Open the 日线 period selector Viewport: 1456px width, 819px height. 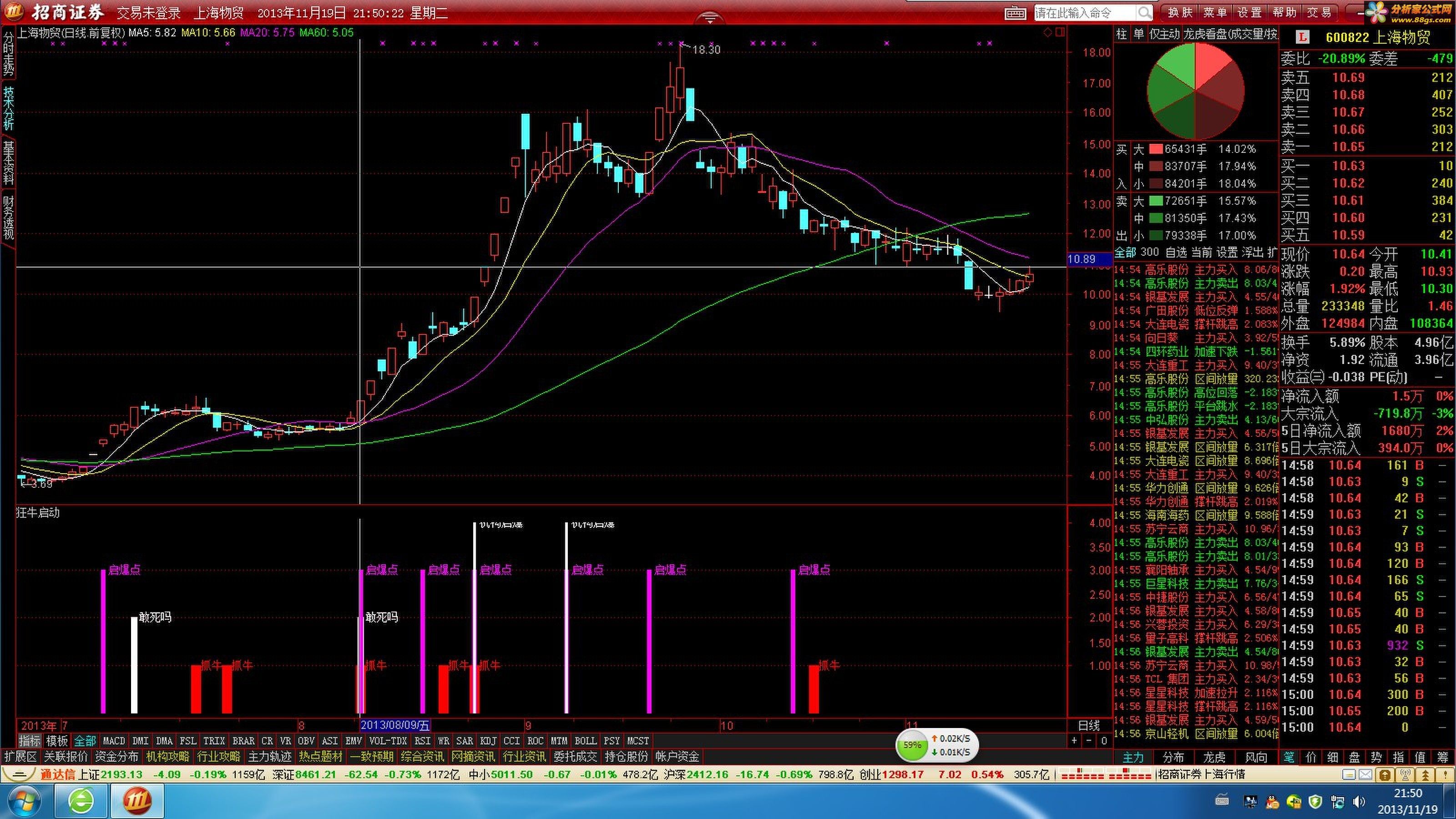click(1089, 725)
